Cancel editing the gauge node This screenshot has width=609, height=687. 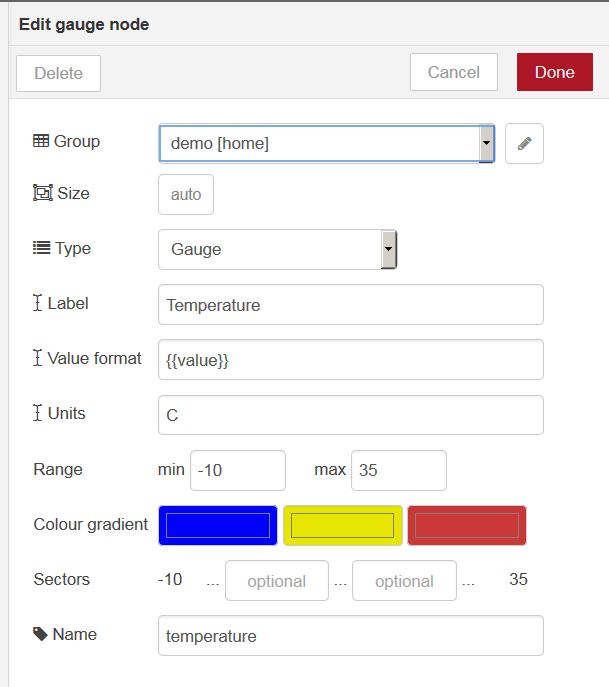(453, 72)
